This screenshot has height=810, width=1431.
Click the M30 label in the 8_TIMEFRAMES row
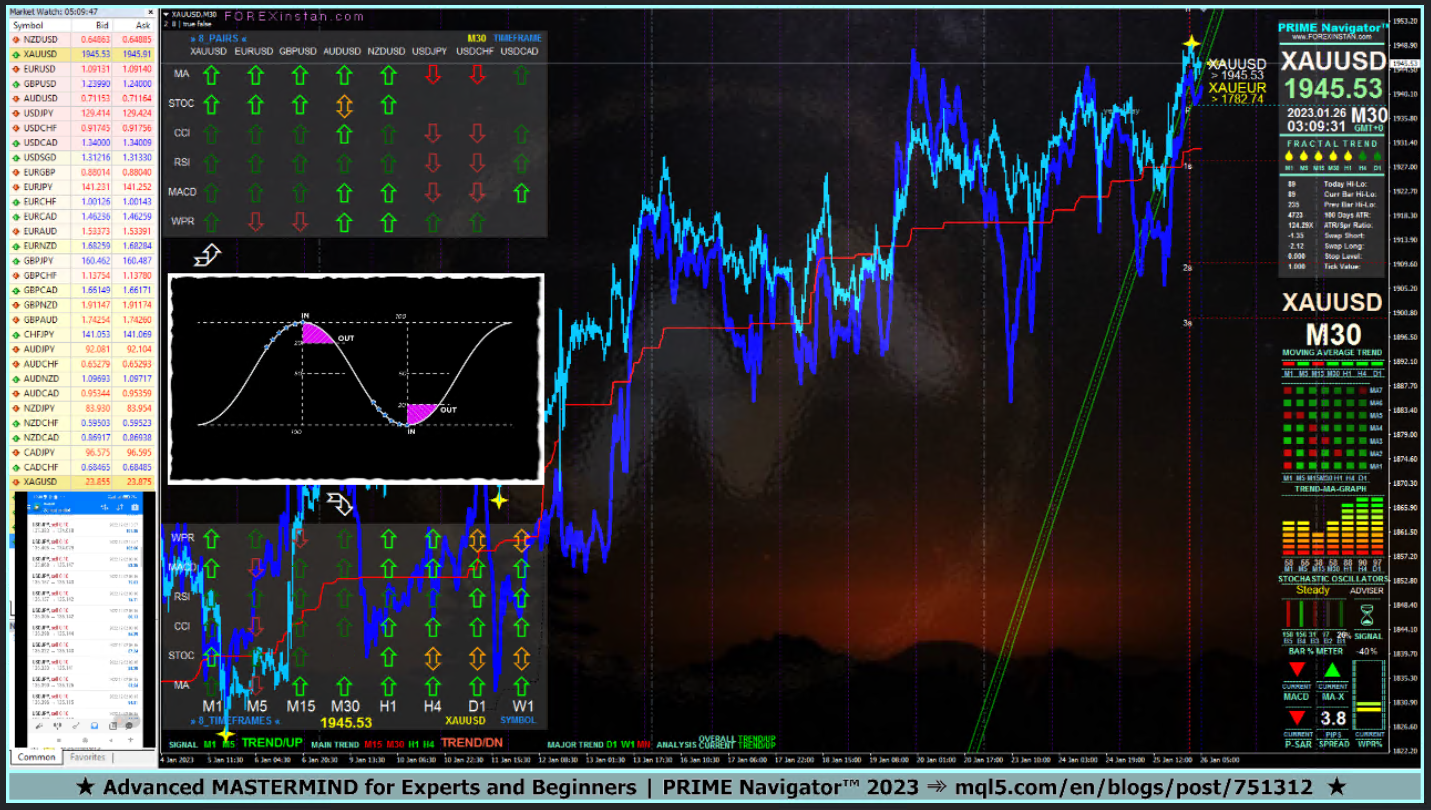[344, 706]
